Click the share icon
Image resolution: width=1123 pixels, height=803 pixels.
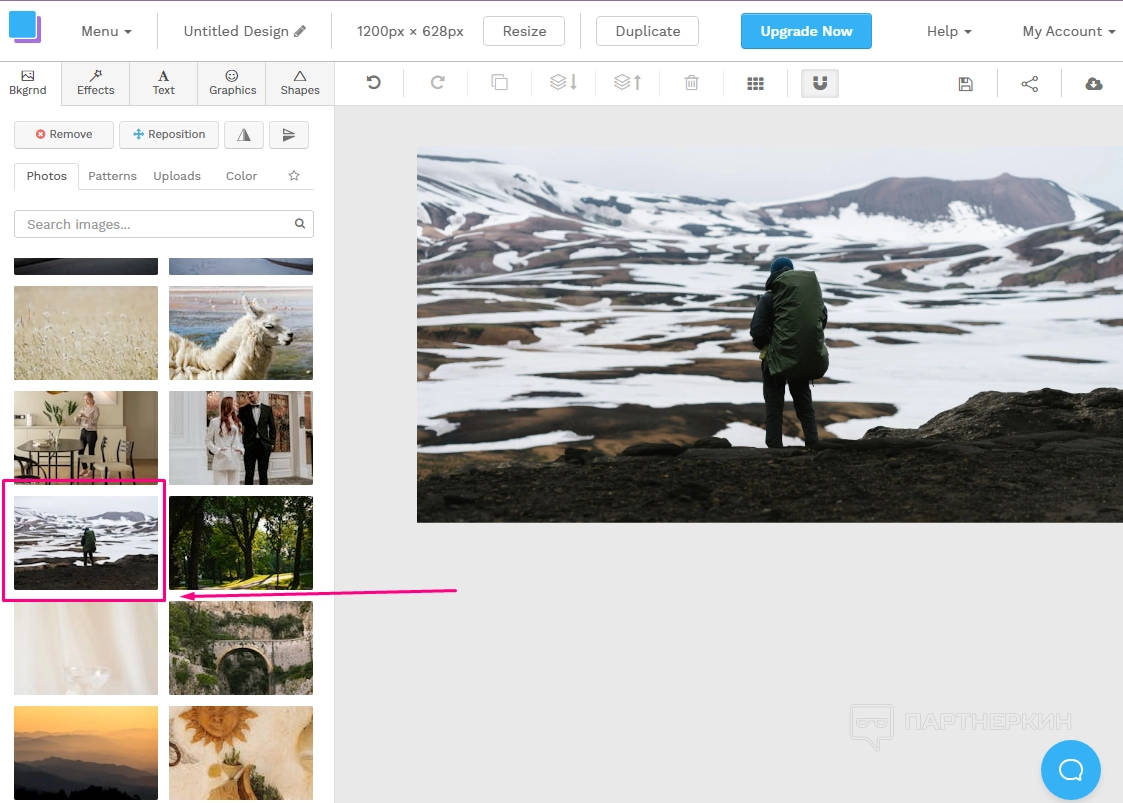point(1030,84)
